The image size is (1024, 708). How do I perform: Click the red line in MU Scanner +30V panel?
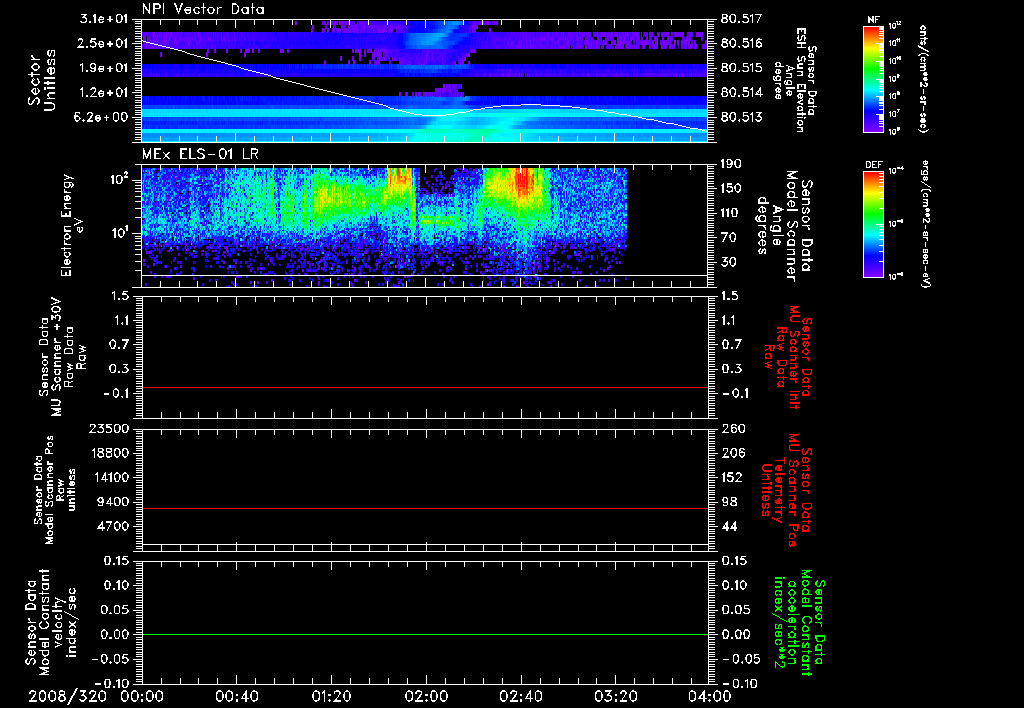[x=424, y=387]
